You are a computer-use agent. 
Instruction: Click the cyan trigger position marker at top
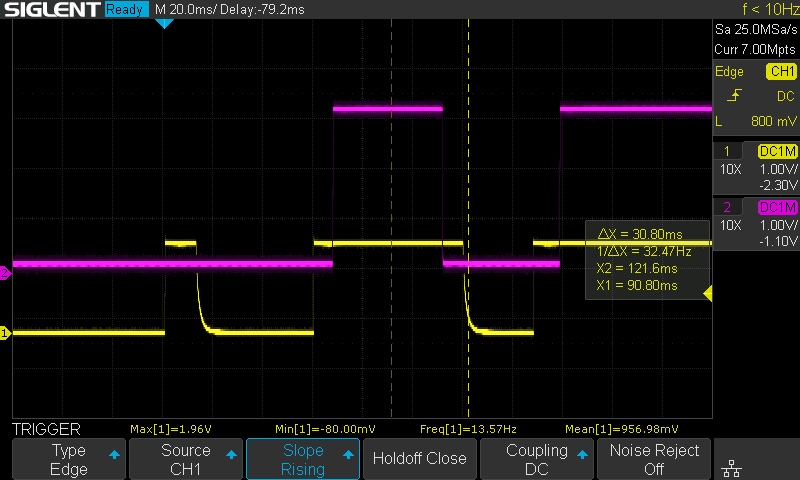coord(164,23)
